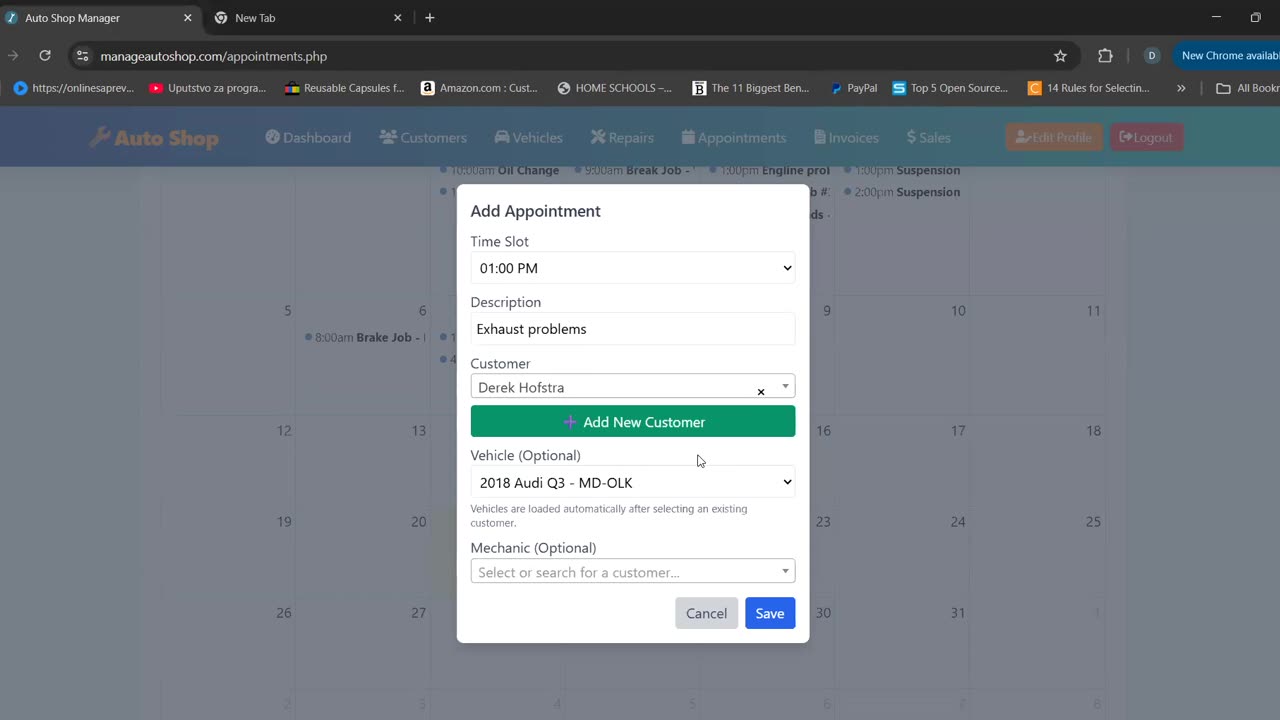Viewport: 1280px width, 720px height.
Task: Click the Logout button
Action: (x=1146, y=138)
